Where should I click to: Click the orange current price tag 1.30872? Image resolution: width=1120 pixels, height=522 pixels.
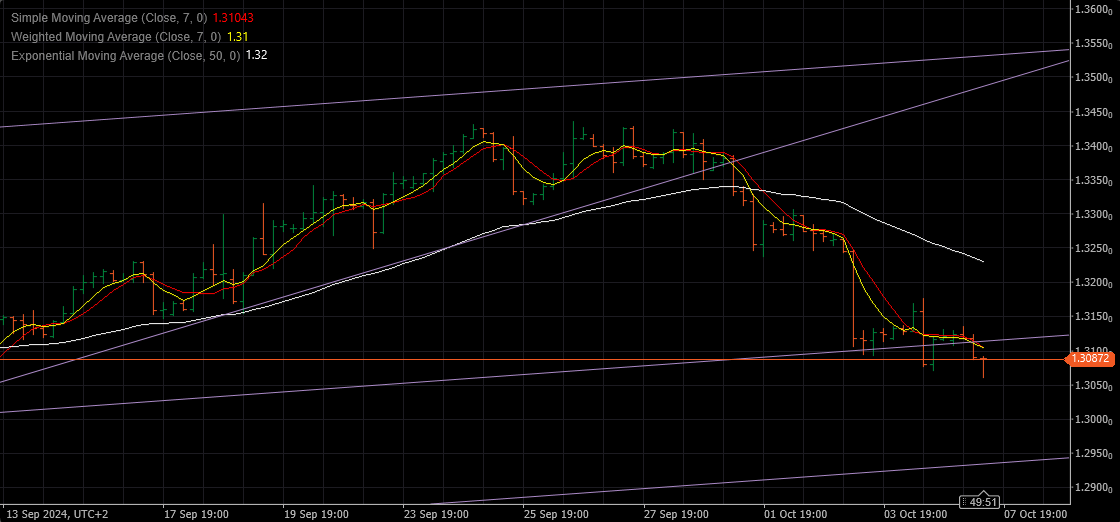pyautogui.click(x=1091, y=359)
